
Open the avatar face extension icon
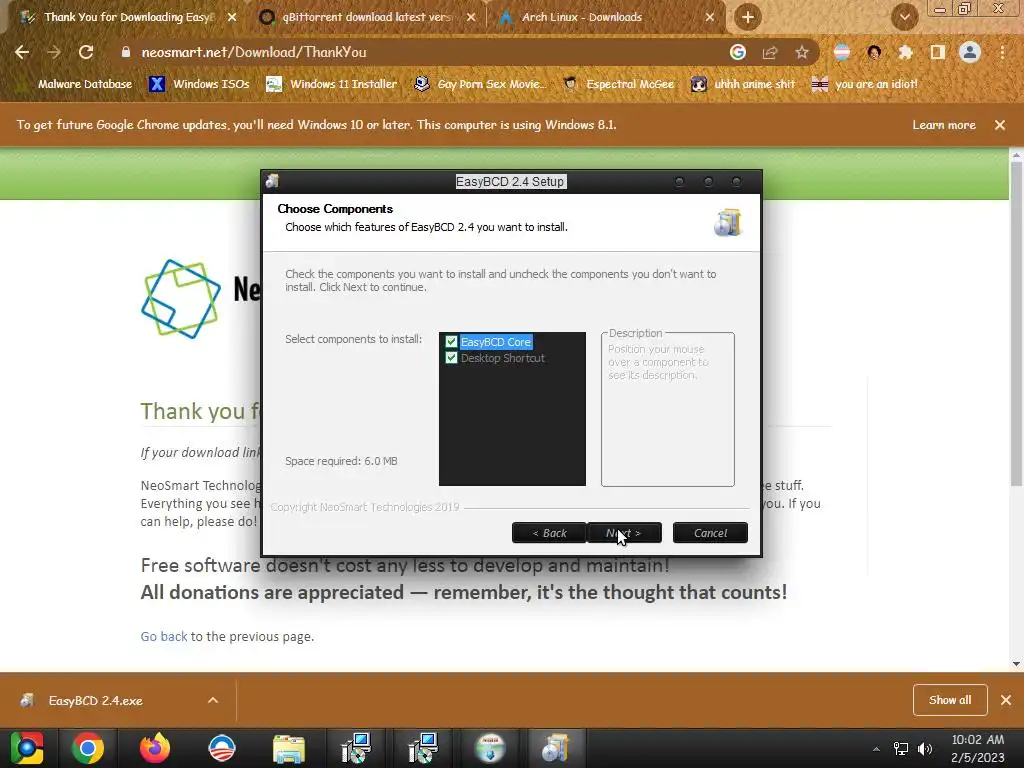pyautogui.click(x=874, y=52)
